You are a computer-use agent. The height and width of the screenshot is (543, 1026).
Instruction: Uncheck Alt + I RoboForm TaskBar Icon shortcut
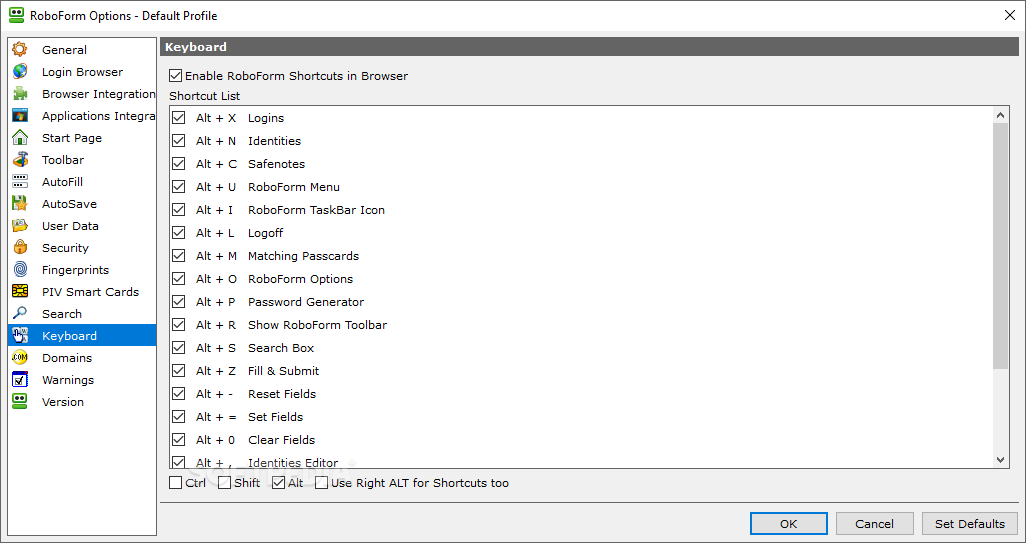tap(179, 209)
